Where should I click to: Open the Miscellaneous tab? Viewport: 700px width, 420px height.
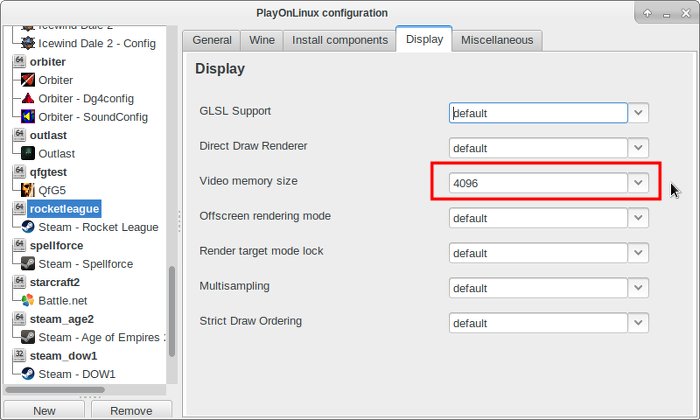pyautogui.click(x=497, y=40)
